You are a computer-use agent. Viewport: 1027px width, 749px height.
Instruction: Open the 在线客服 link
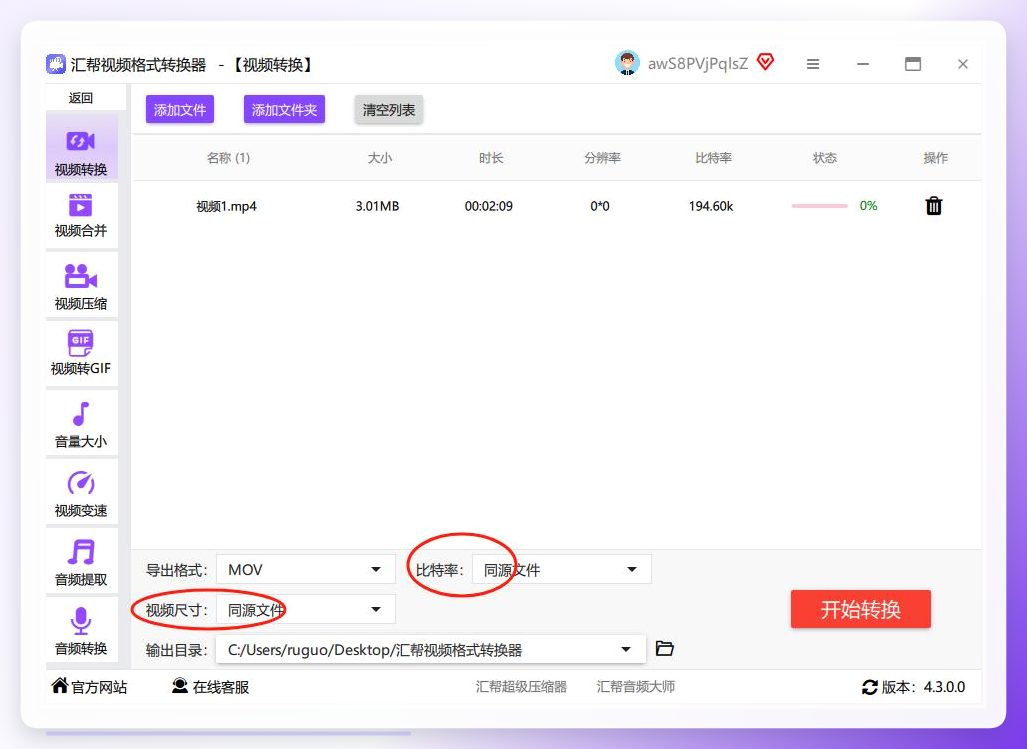click(210, 687)
